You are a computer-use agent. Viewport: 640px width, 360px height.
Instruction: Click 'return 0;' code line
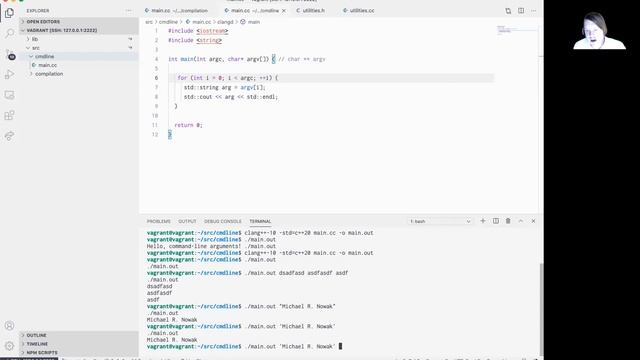pos(188,125)
